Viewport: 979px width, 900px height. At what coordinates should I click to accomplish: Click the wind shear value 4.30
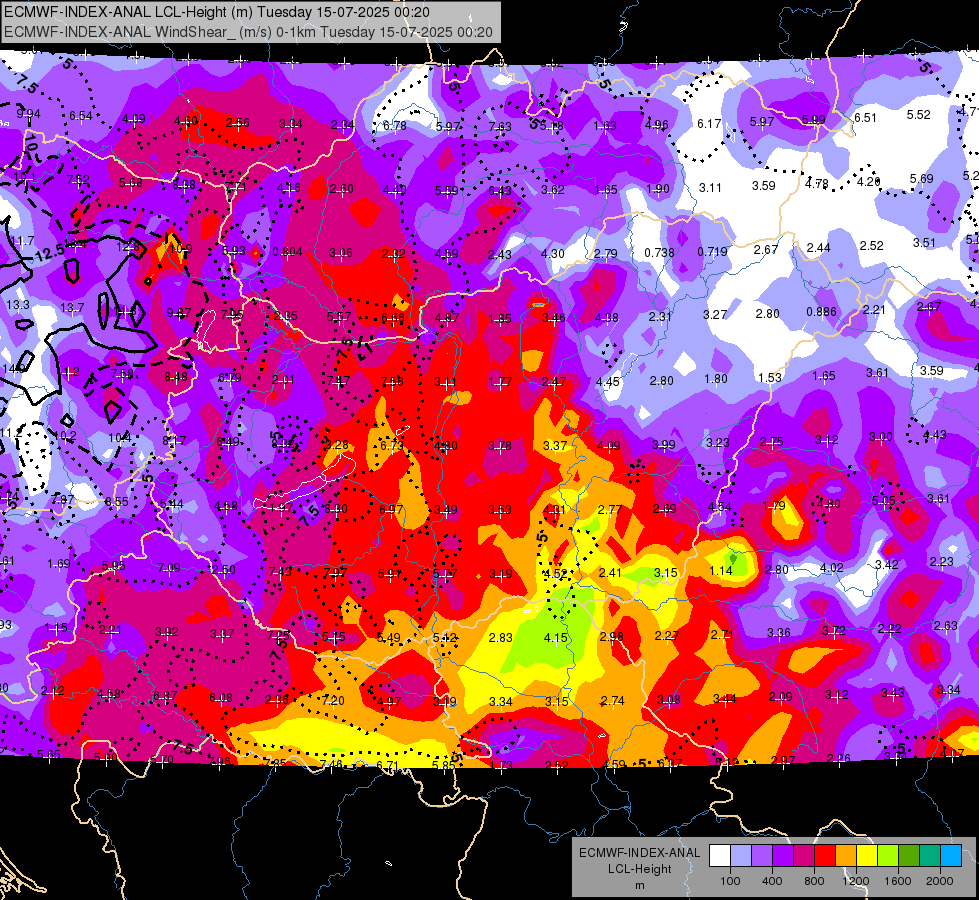pyautogui.click(x=553, y=254)
